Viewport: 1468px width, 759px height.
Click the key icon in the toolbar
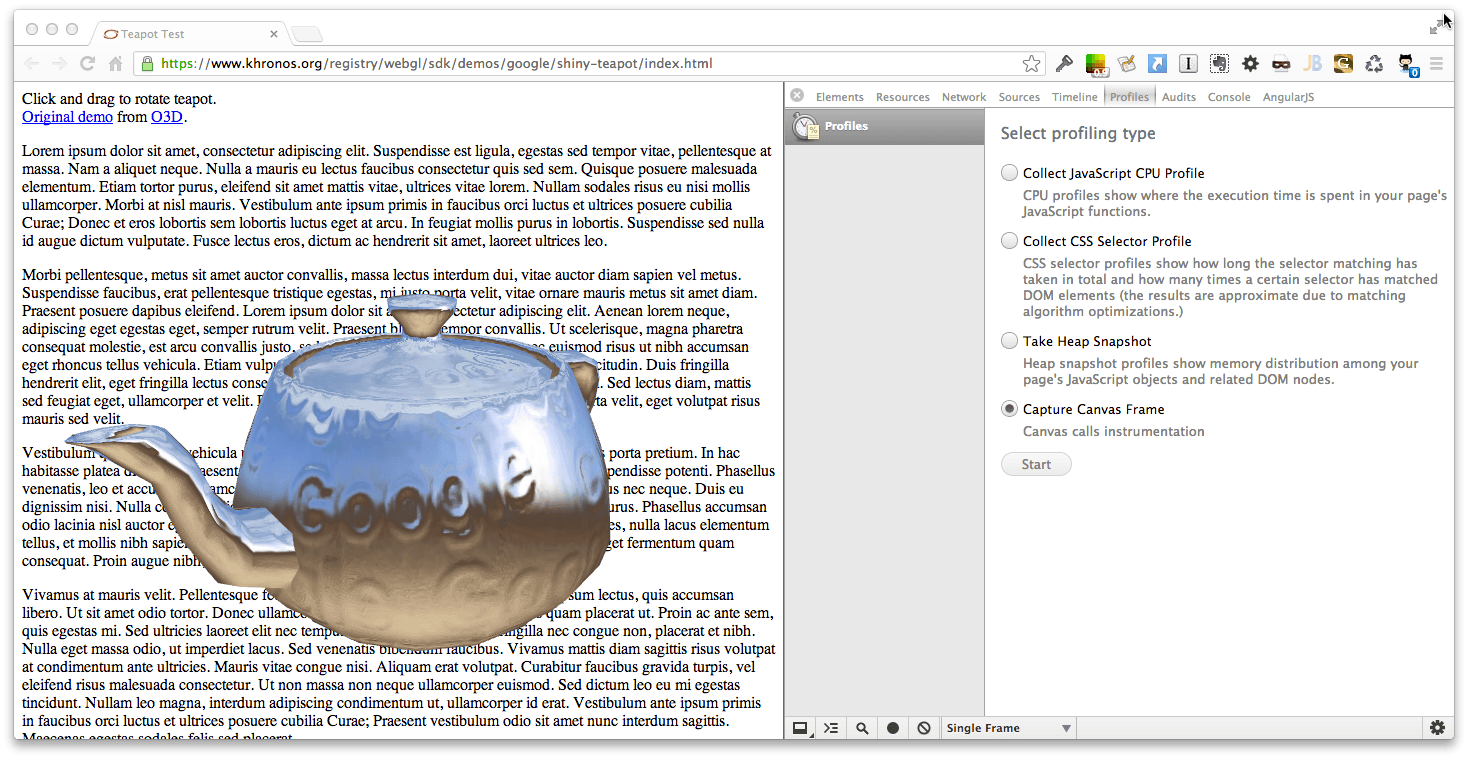1064,64
